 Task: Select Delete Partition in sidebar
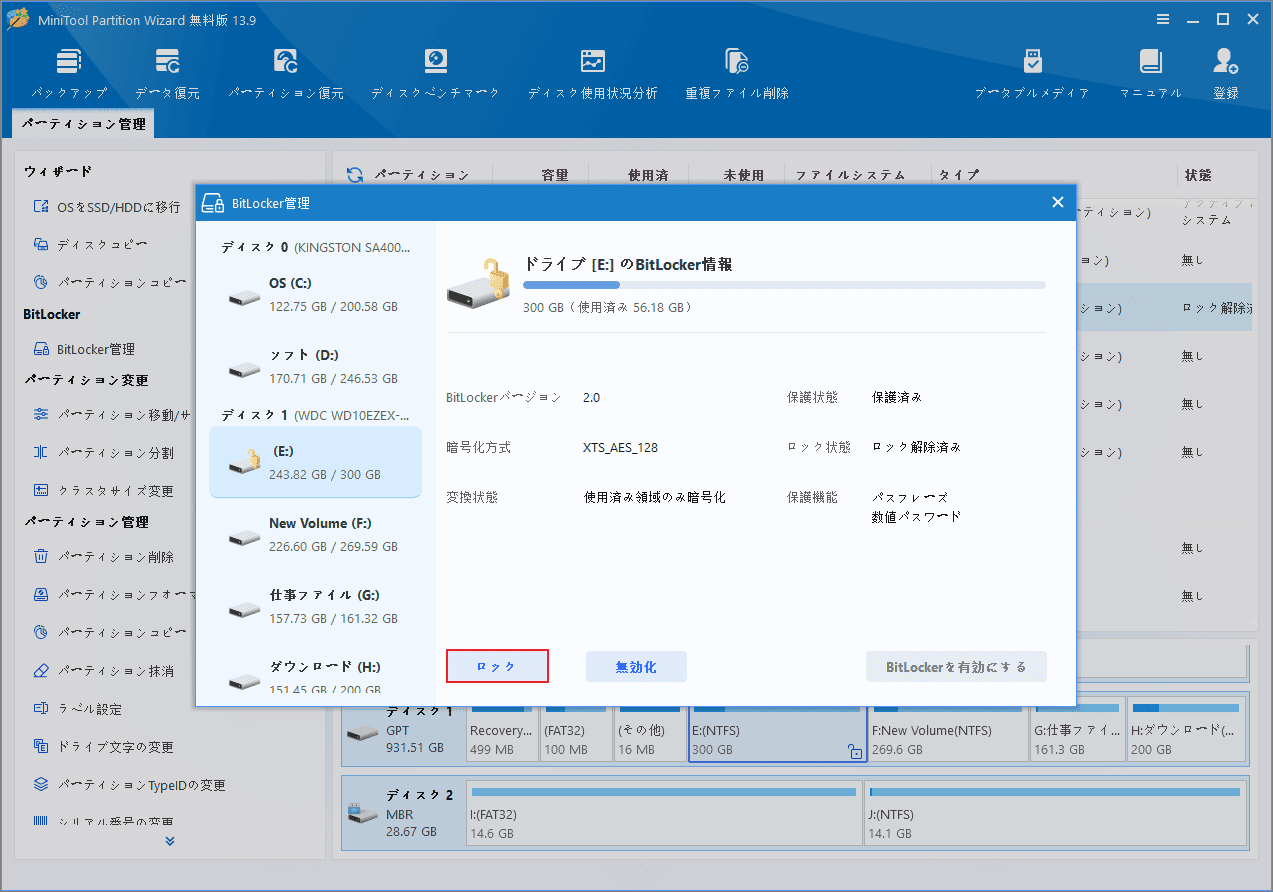pos(103,557)
